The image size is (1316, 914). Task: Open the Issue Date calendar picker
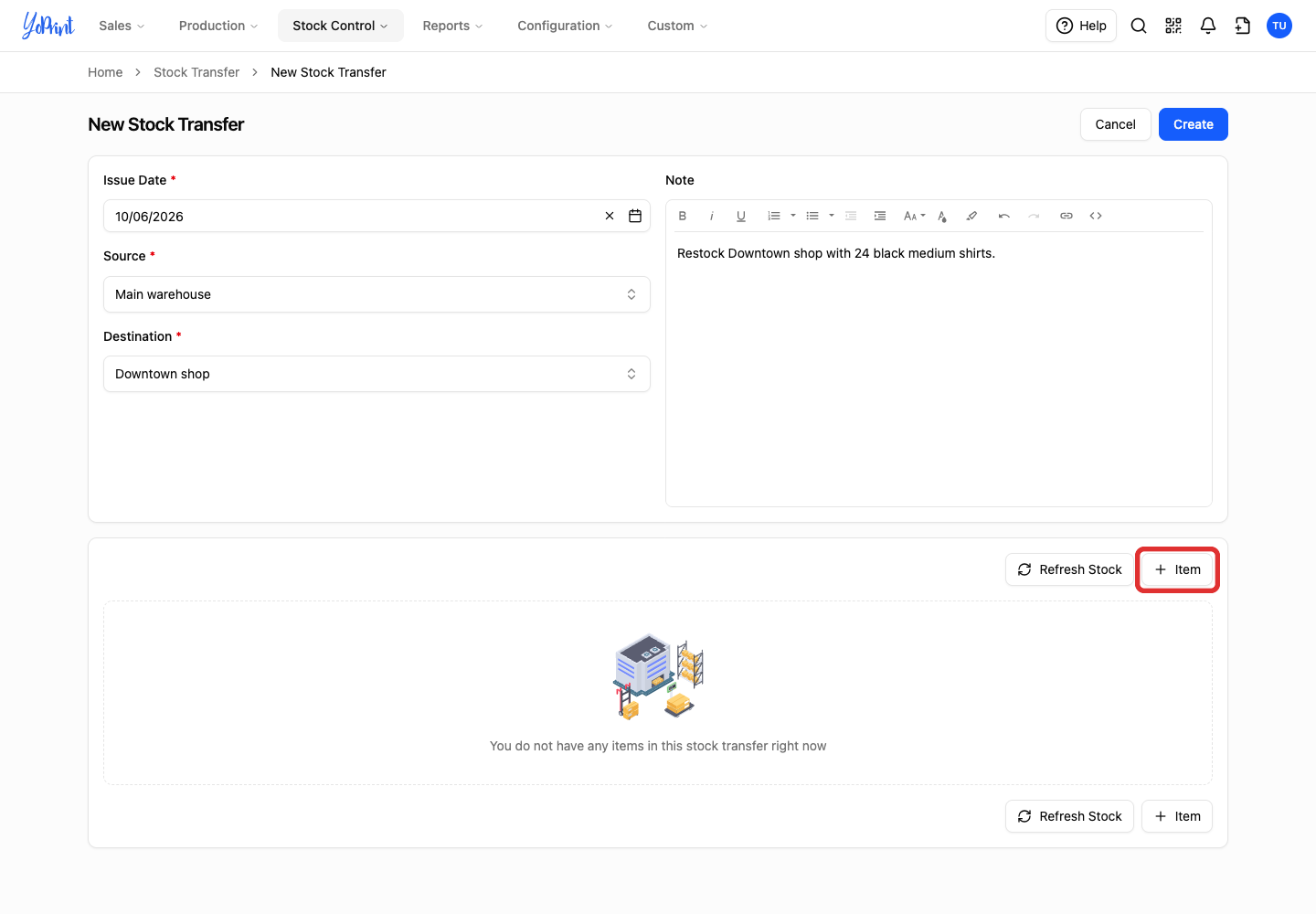[635, 216]
